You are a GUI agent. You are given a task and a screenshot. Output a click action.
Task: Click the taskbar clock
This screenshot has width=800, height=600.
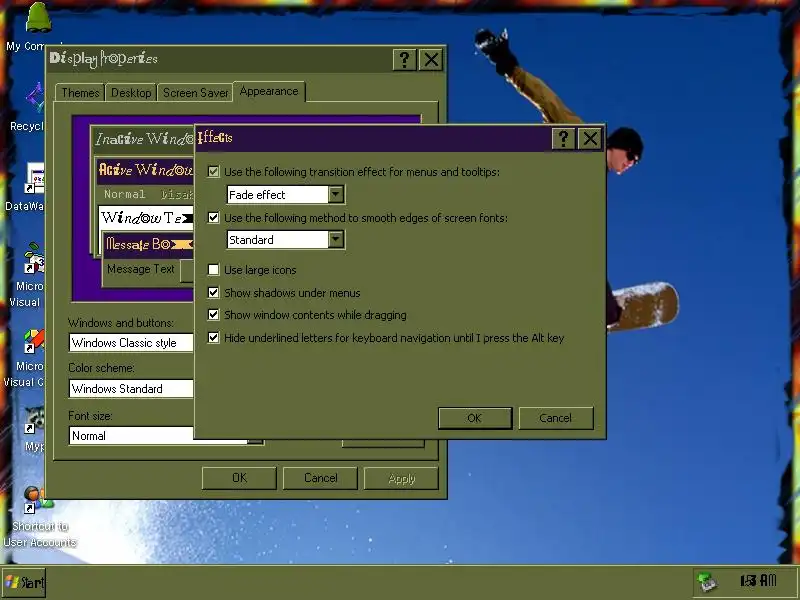[x=758, y=581]
